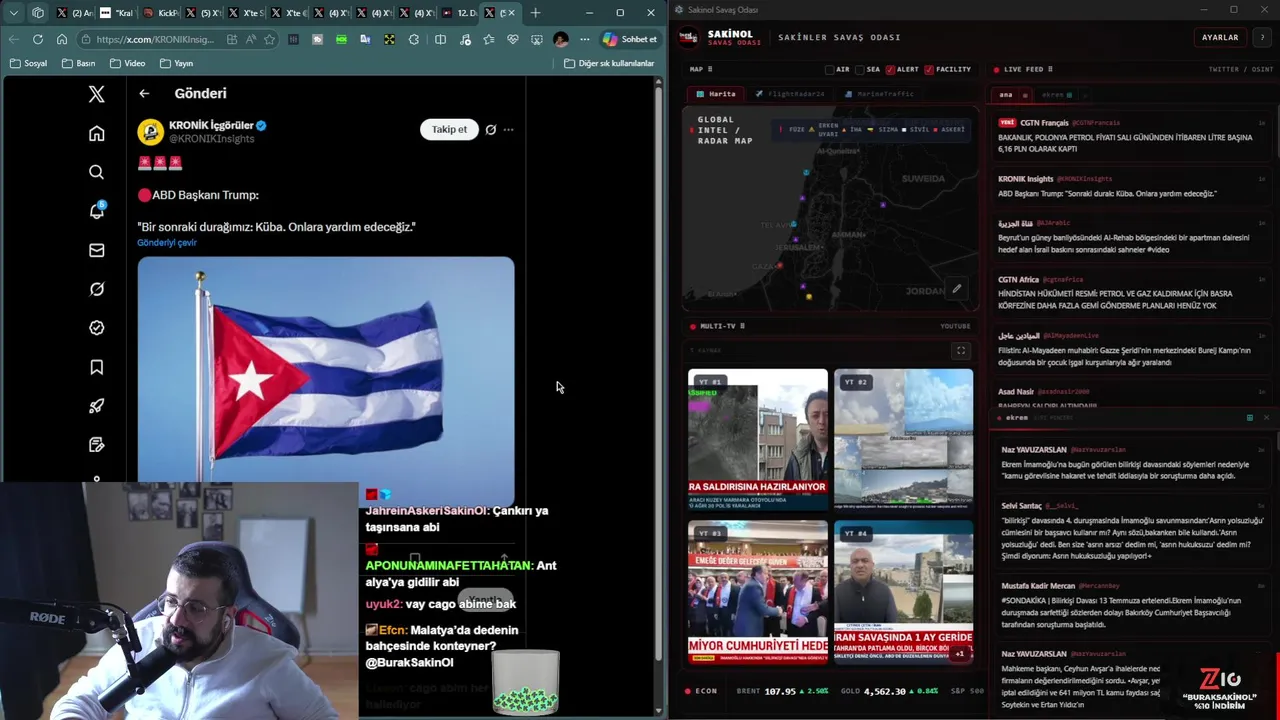Click the browser address bar URL
Screen dimensions: 1280x720
pyautogui.click(x=155, y=39)
